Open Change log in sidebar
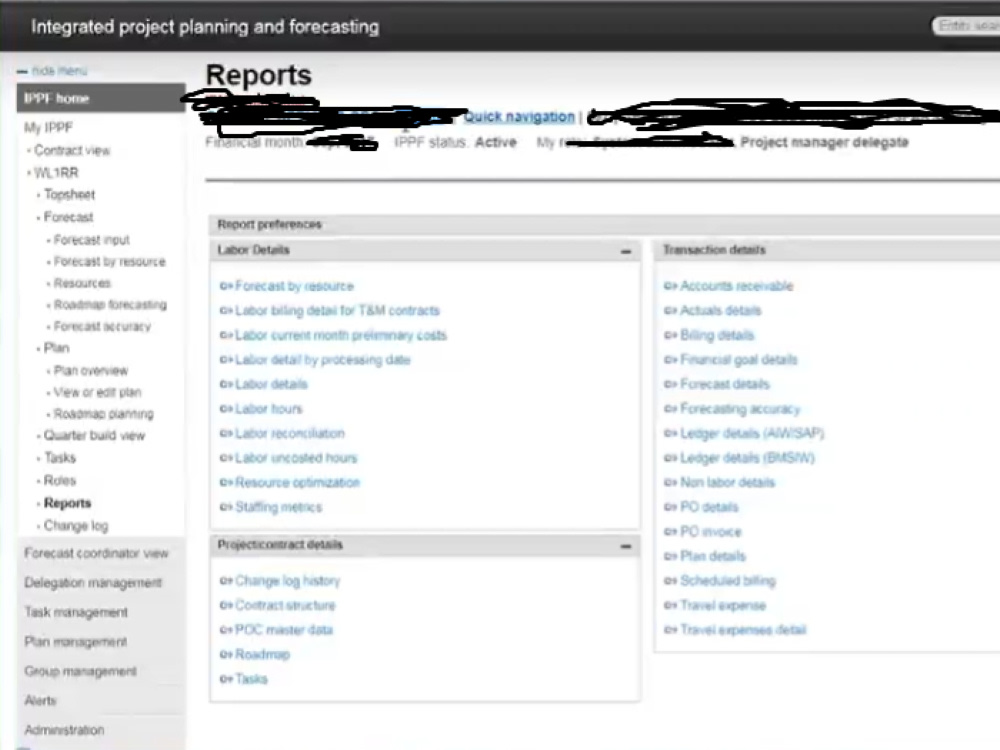Screen dimensions: 1000x750 76,526
